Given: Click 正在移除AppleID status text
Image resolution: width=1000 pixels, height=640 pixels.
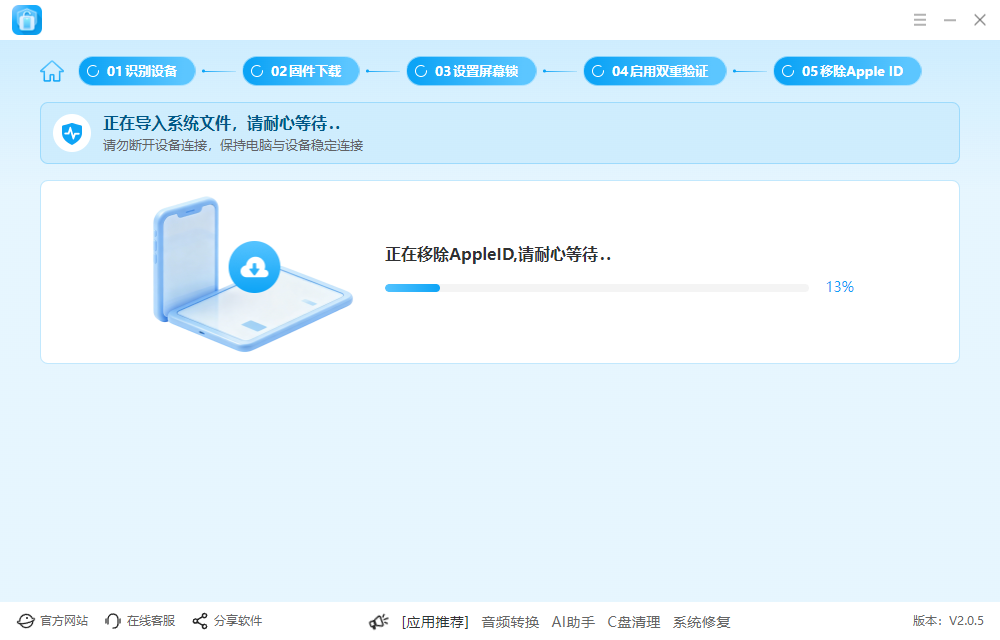Looking at the screenshot, I should click(x=498, y=254).
